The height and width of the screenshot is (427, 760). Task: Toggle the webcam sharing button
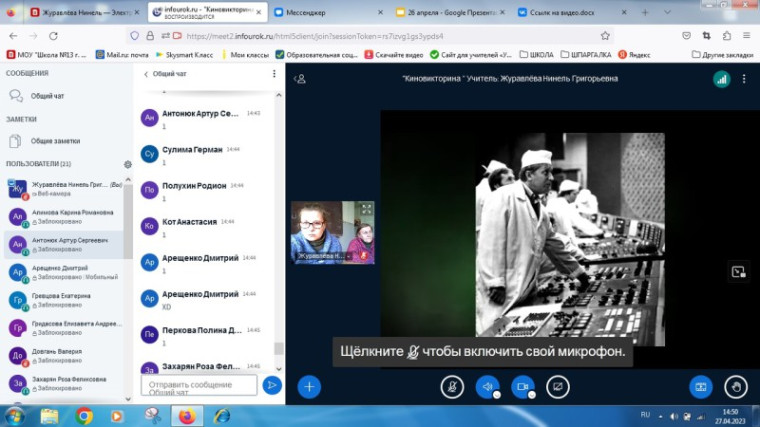coord(522,387)
